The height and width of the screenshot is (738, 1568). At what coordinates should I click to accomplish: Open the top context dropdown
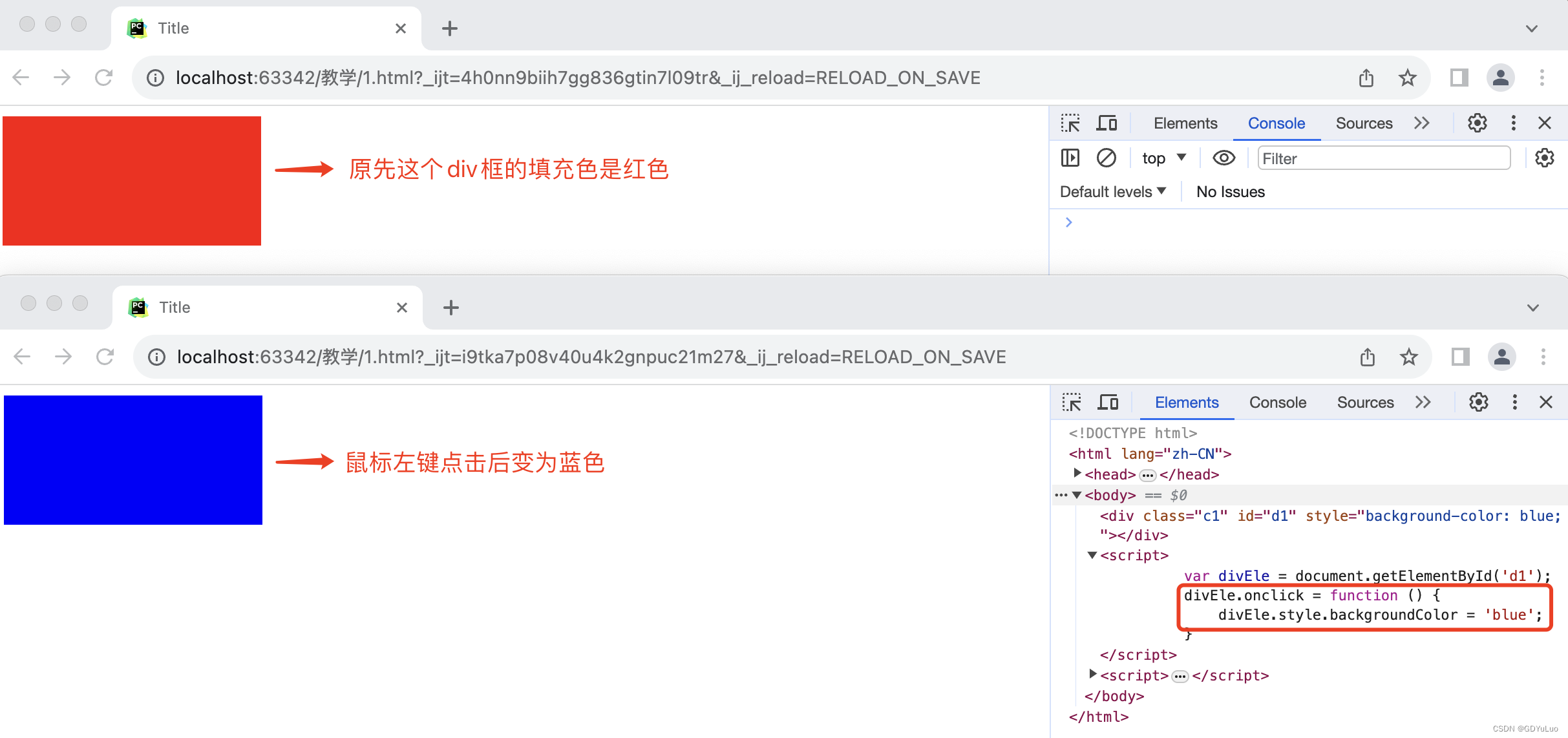pos(1164,158)
